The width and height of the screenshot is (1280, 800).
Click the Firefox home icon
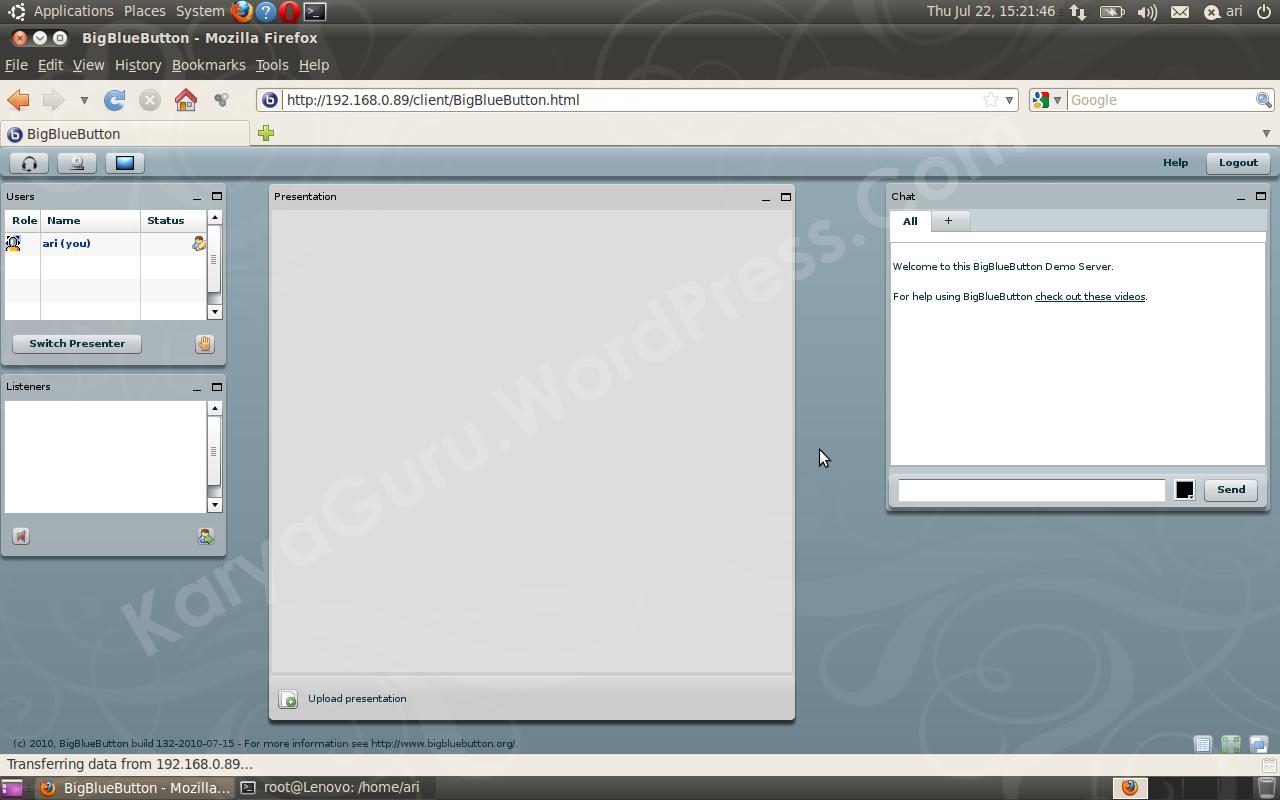[x=185, y=100]
